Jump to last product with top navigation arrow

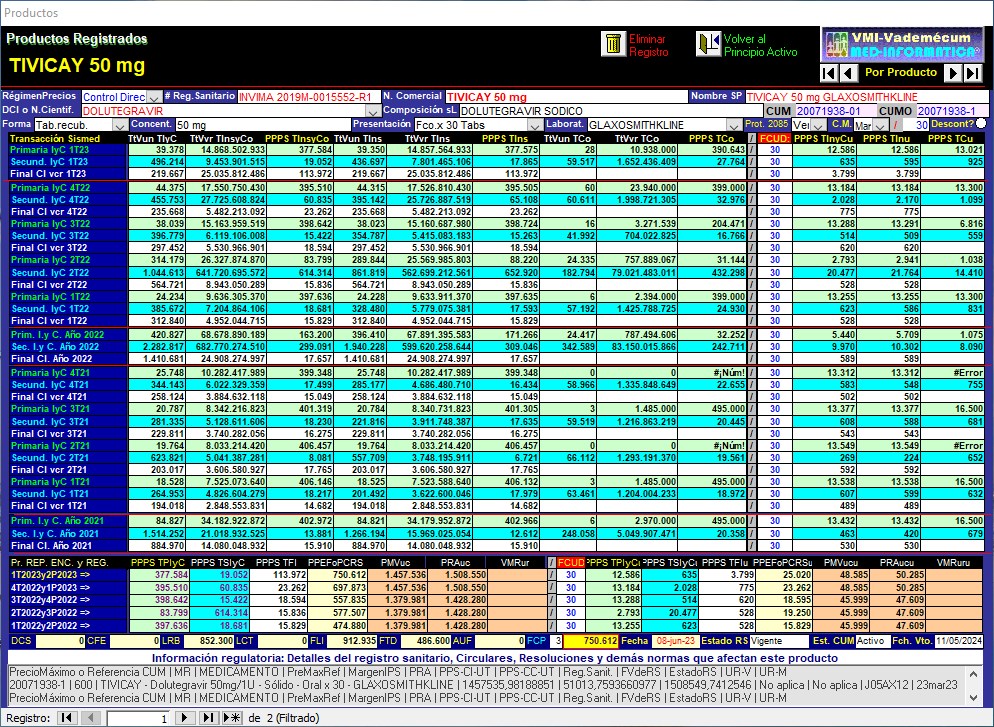973,73
